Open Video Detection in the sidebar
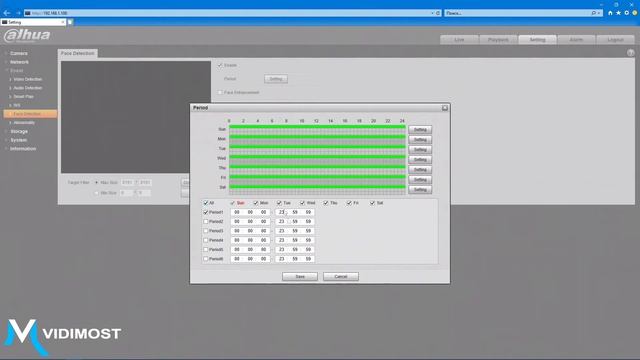Screen dimensions: 640x360 28,79
